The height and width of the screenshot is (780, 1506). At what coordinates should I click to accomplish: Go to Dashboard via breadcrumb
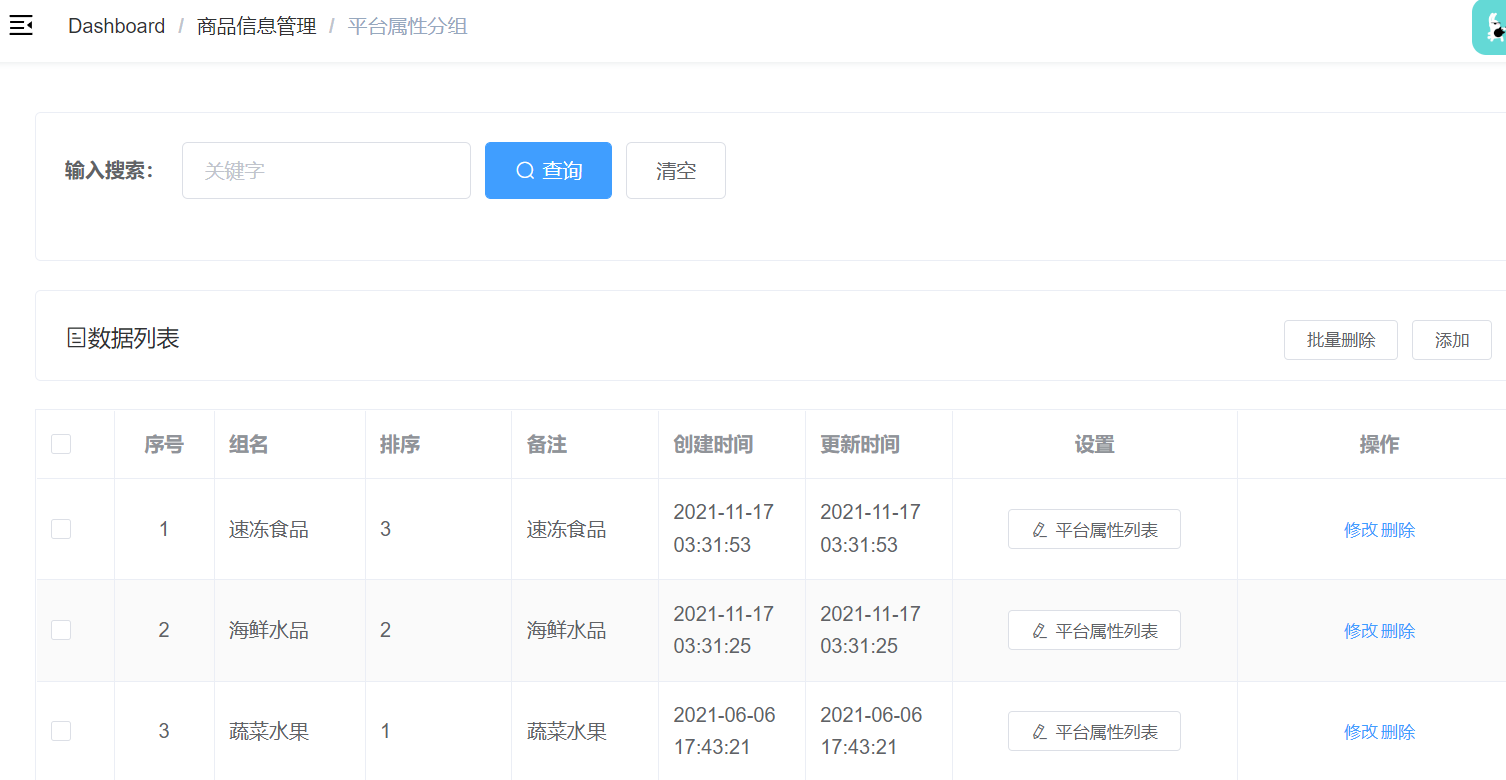coord(116,26)
